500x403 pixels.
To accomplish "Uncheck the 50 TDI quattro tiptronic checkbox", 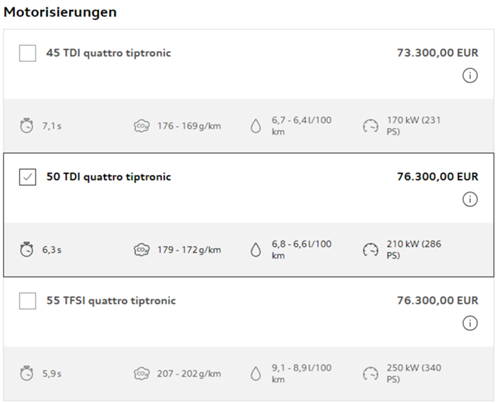I will [x=28, y=177].
